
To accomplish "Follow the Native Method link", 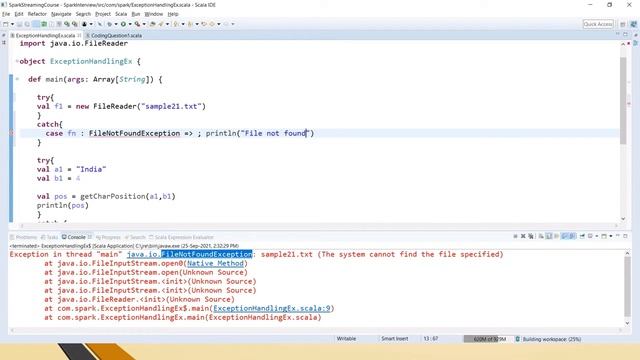I will (x=215, y=263).
